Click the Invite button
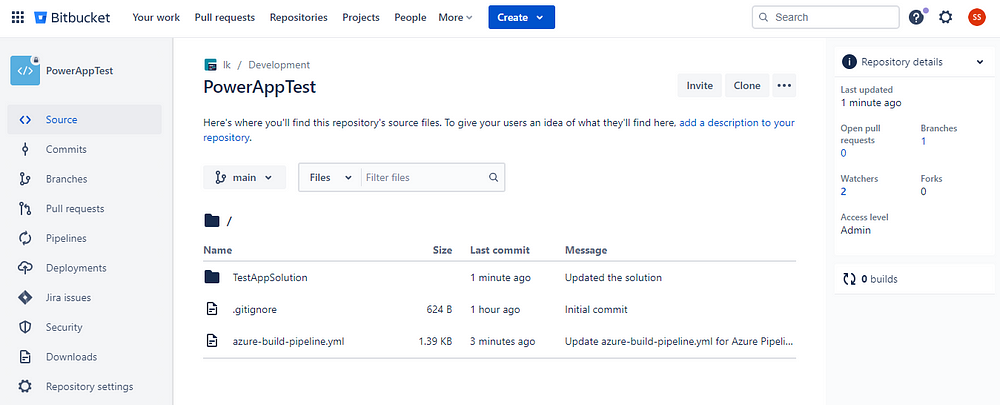1000x405 pixels. (700, 86)
